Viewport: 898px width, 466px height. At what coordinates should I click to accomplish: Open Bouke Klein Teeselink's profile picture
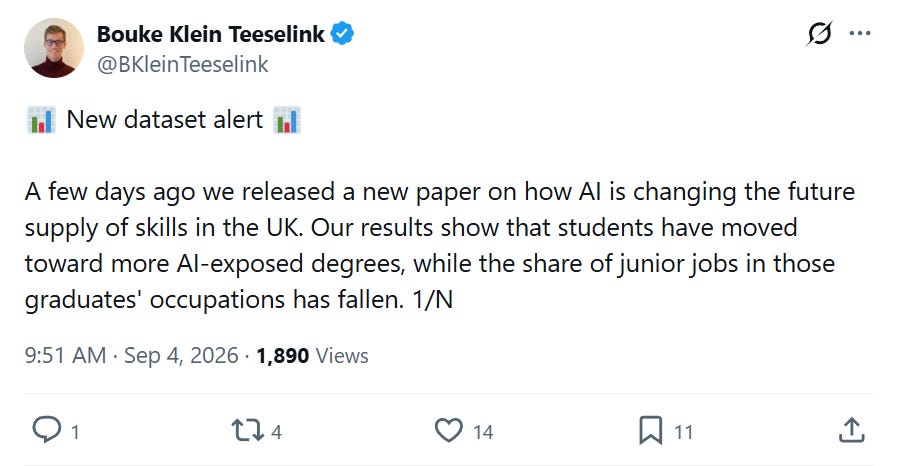tap(54, 48)
